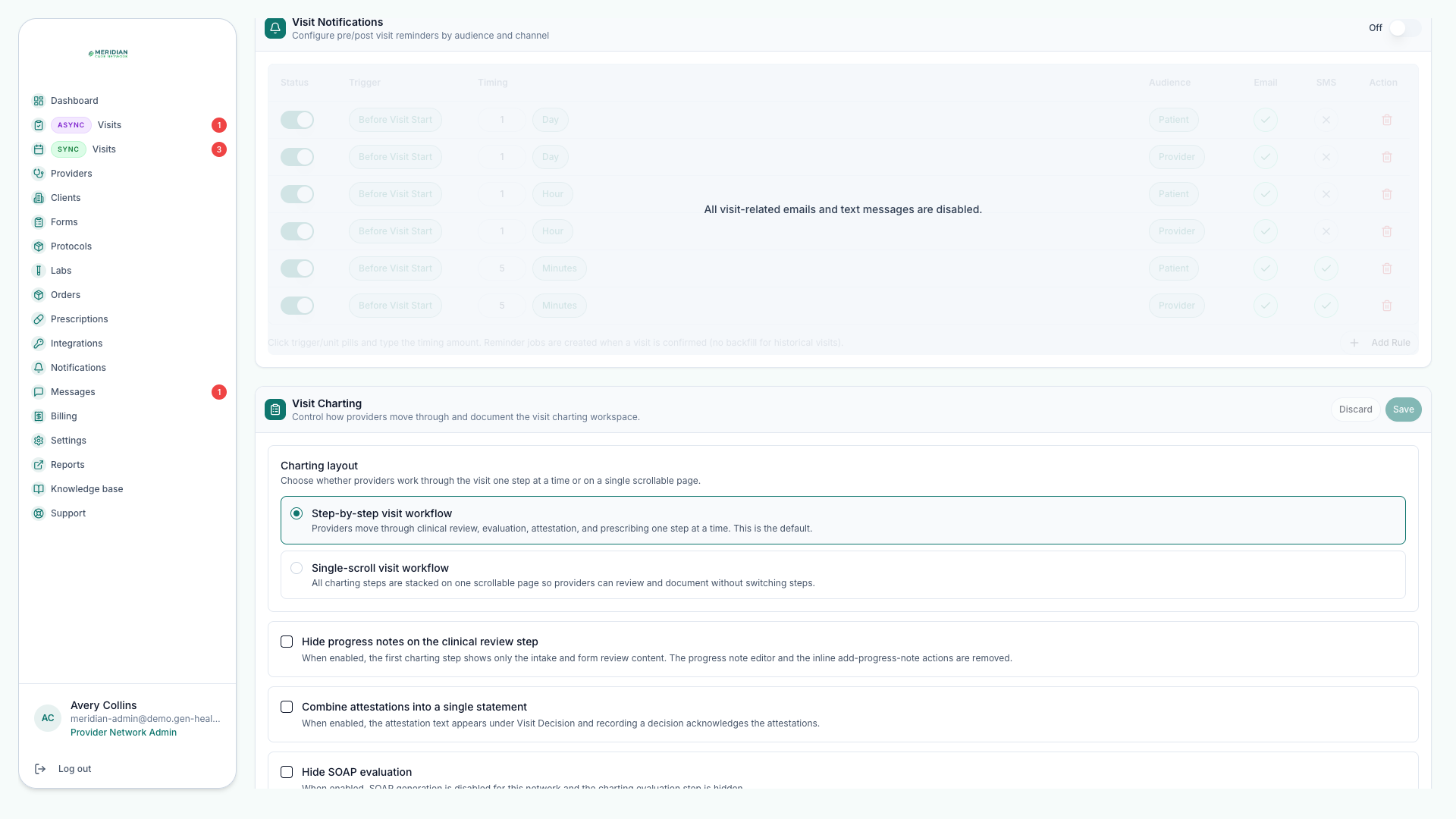Delete the Provider 5 Minutes rule

(x=1387, y=306)
